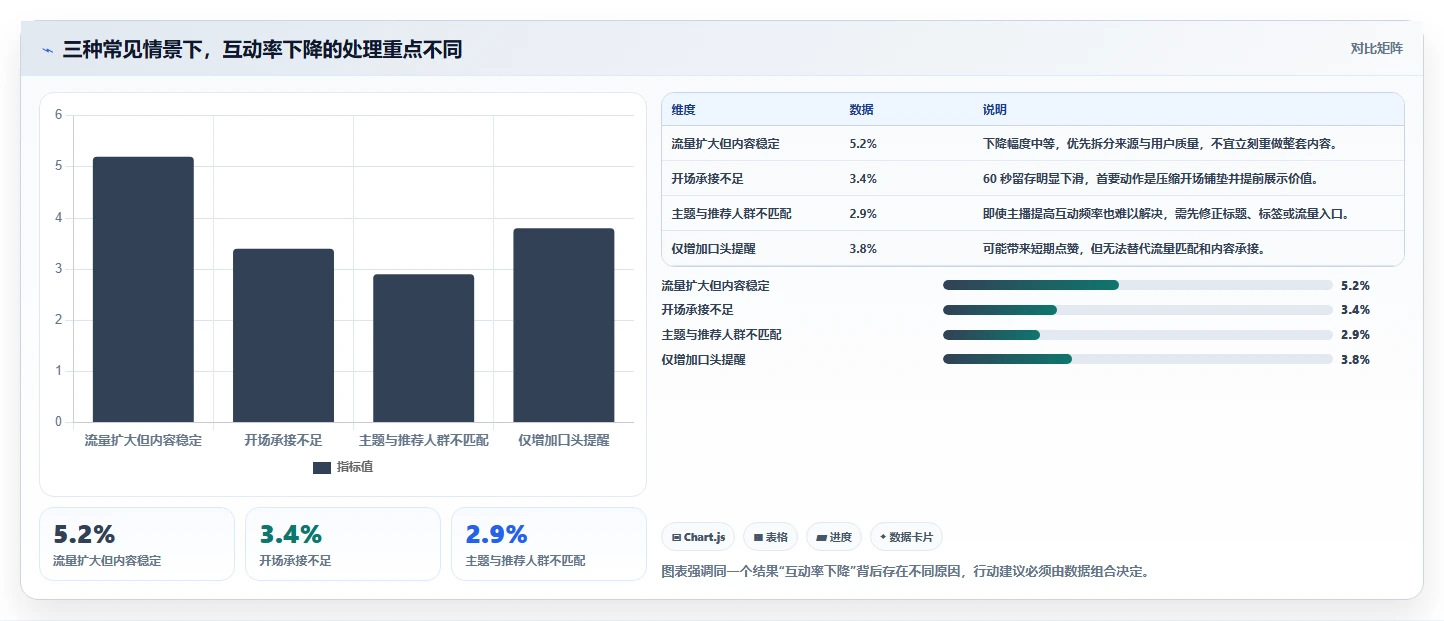Click the footer note starting 图表强调同一个结果
The image size is (1444, 621).
coord(905,572)
